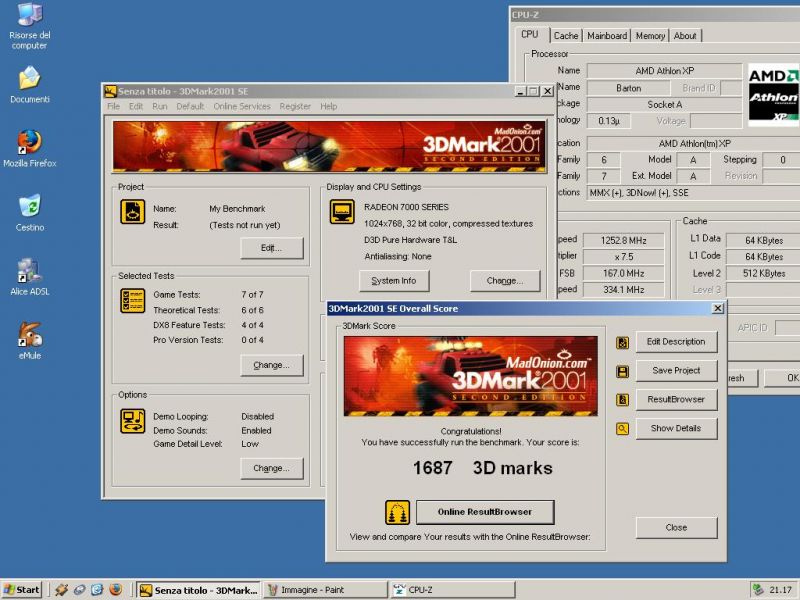
Task: Click the 3DMark2001 banner image
Action: click(329, 147)
